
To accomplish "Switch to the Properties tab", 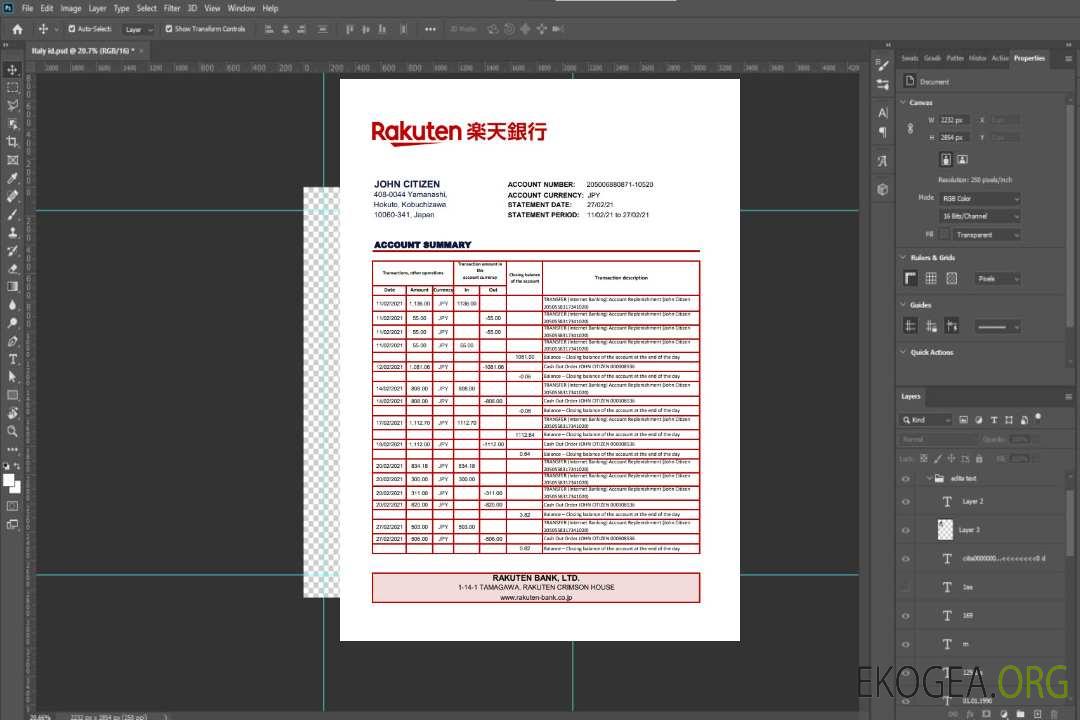I will (x=1029, y=59).
